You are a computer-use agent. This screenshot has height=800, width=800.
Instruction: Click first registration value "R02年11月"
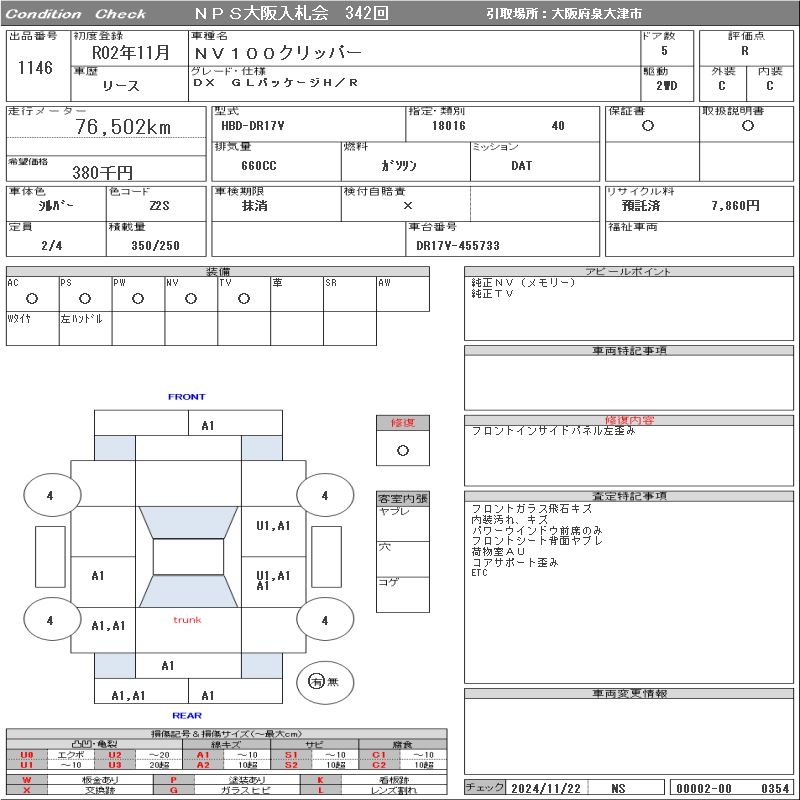coord(130,53)
